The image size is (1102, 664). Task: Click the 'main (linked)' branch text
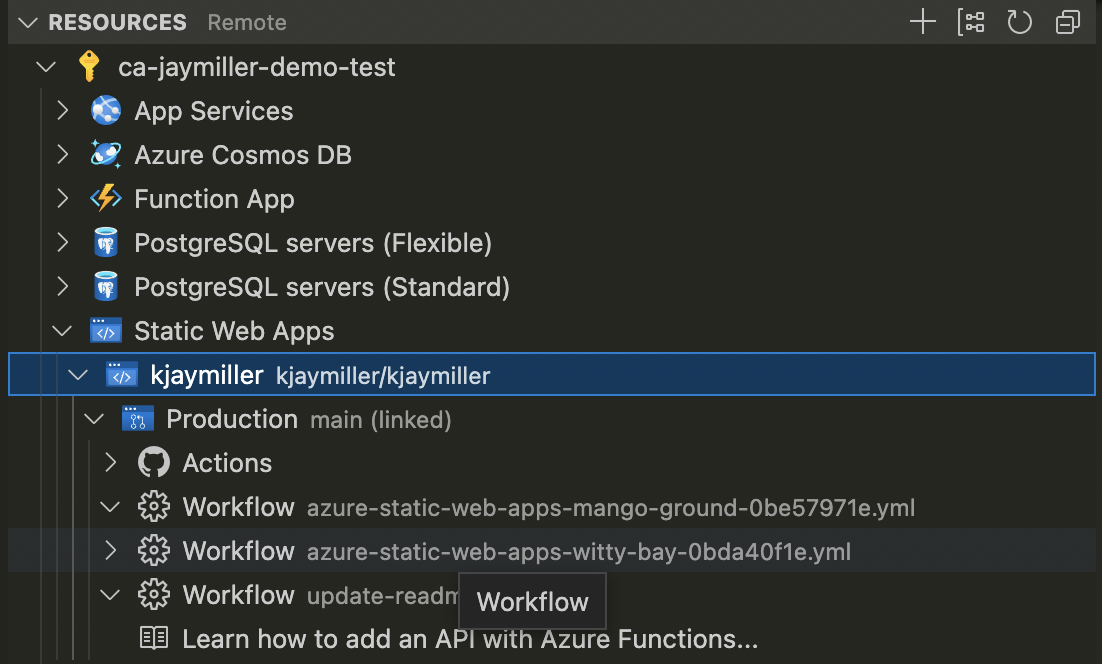(381, 420)
